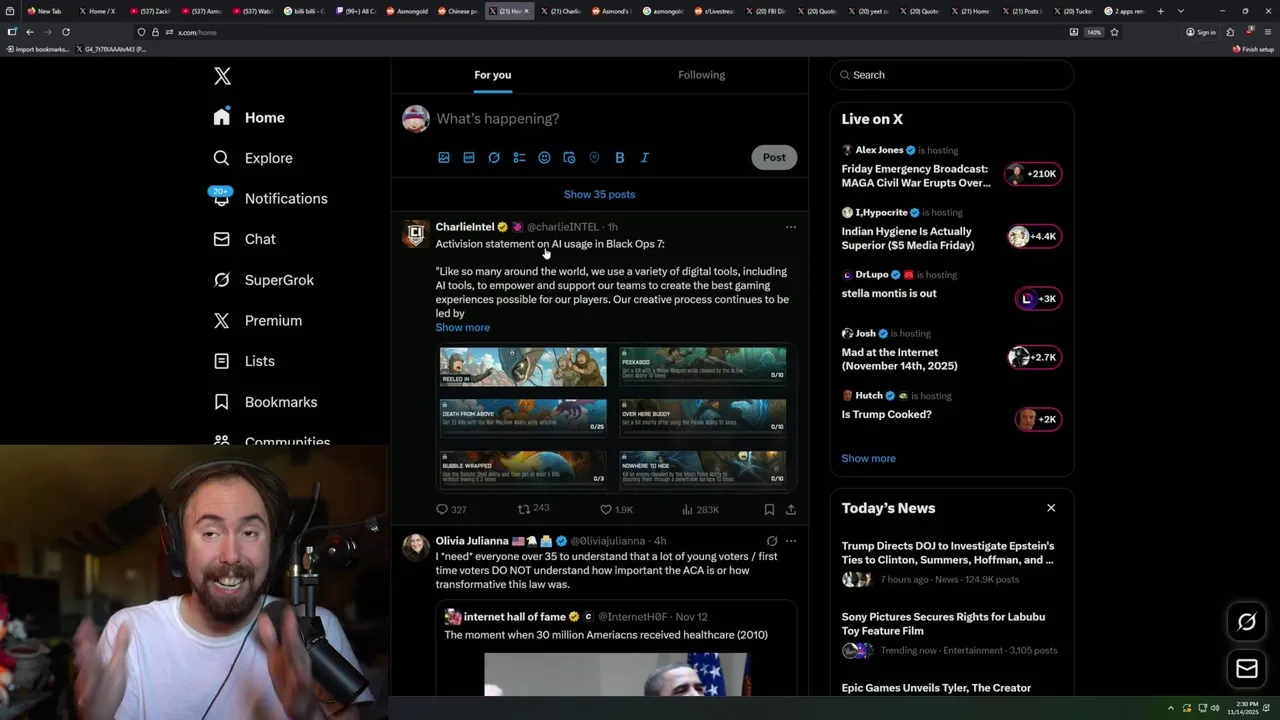Open Olivia Julianna profile name
This screenshot has width=1280, height=720.
[472, 541]
